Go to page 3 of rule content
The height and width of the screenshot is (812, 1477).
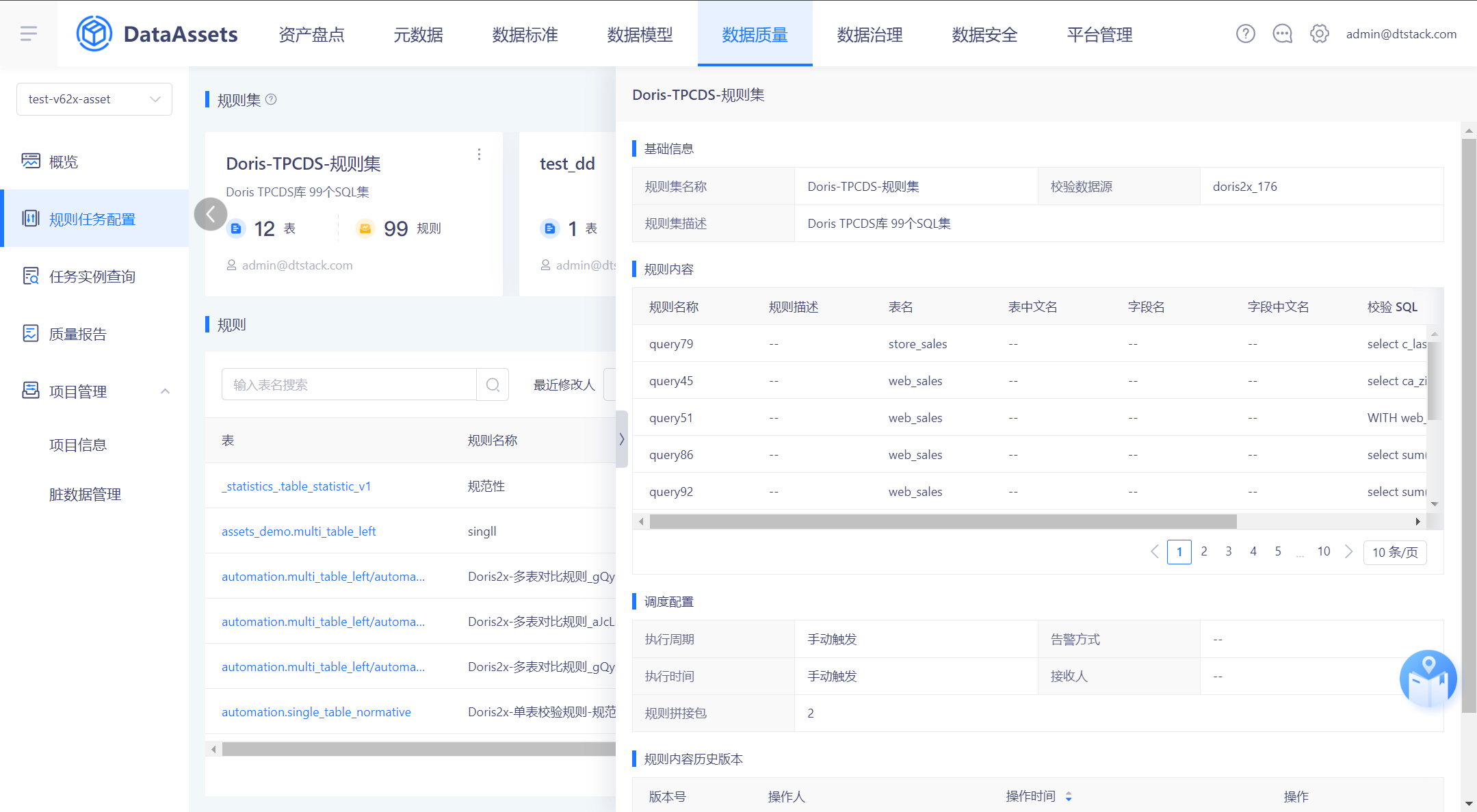click(x=1229, y=551)
